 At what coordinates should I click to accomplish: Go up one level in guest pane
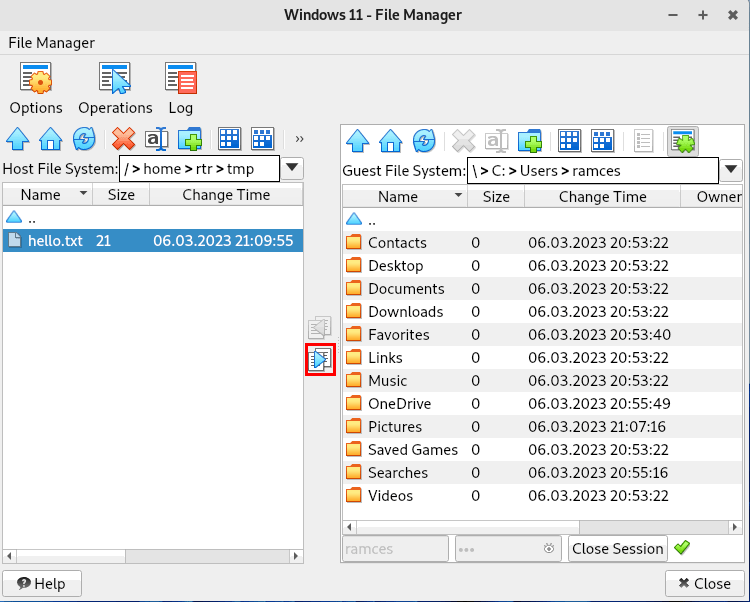tap(357, 141)
